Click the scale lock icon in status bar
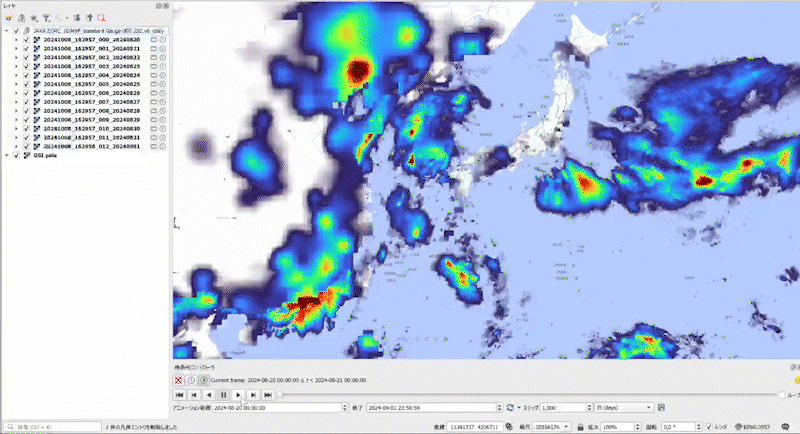The image size is (800, 434). pyautogui.click(x=580, y=426)
